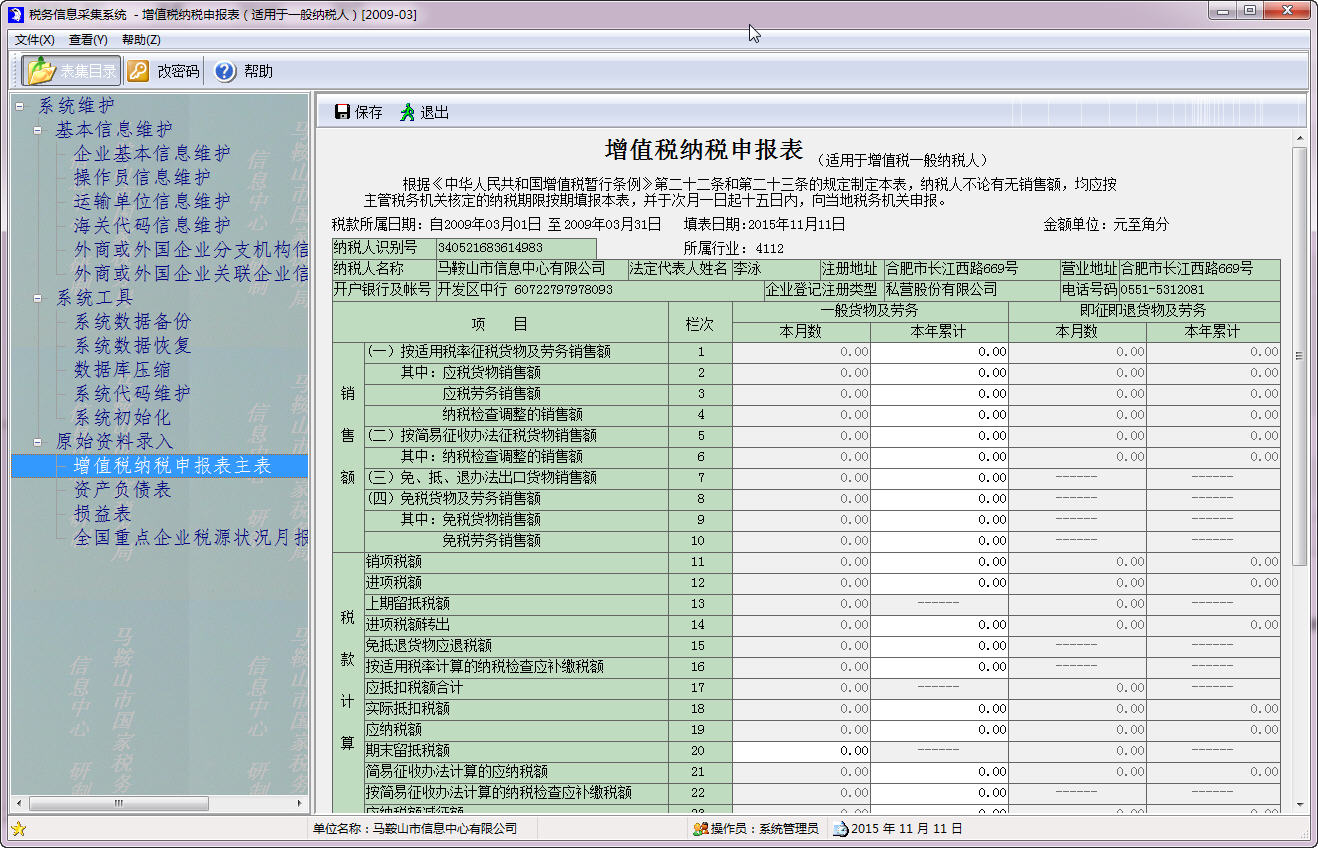Click the operator icon in status bar
1318x848 pixels.
(701, 829)
